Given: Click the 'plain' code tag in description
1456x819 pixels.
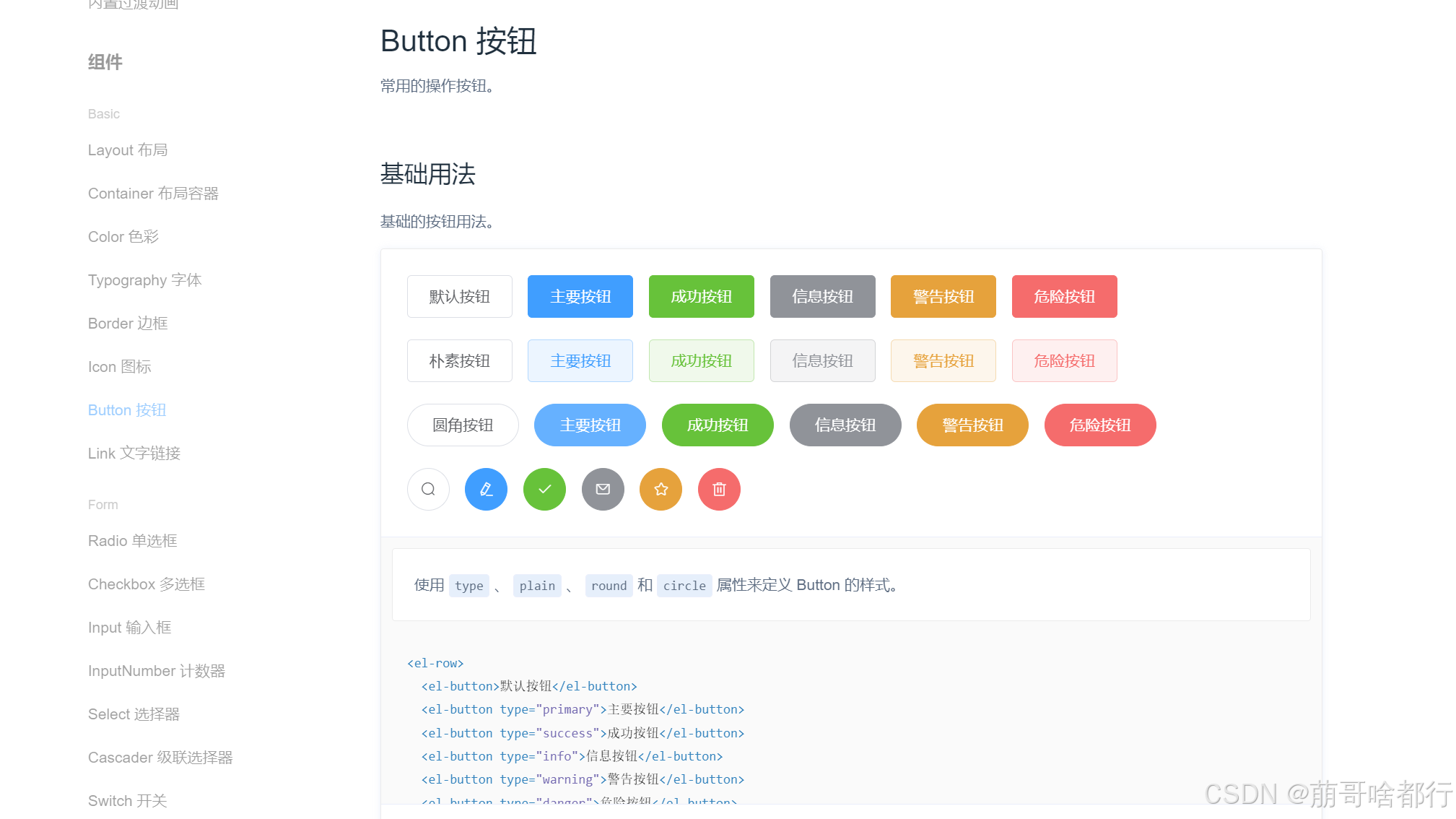Looking at the screenshot, I should point(537,586).
